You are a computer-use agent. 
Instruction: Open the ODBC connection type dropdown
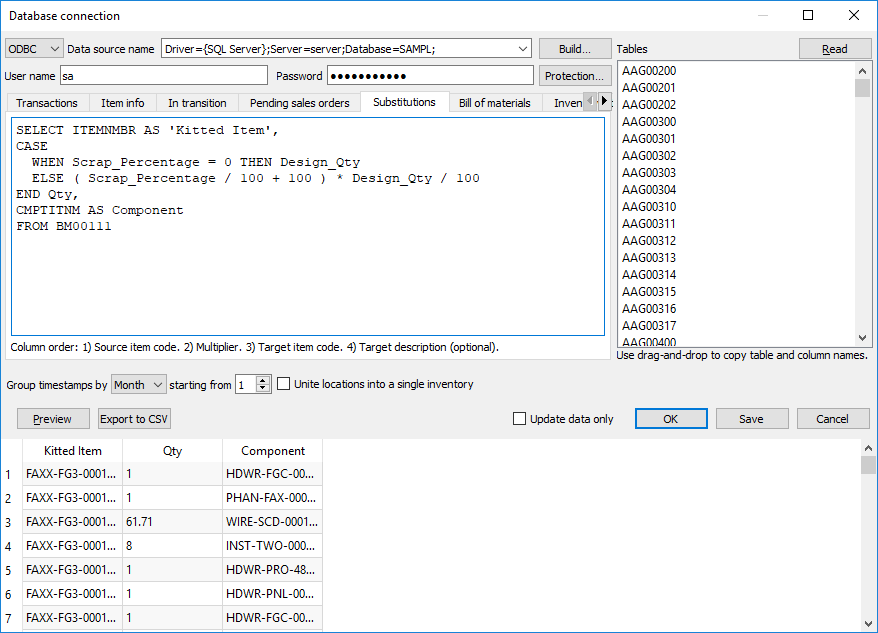(35, 49)
